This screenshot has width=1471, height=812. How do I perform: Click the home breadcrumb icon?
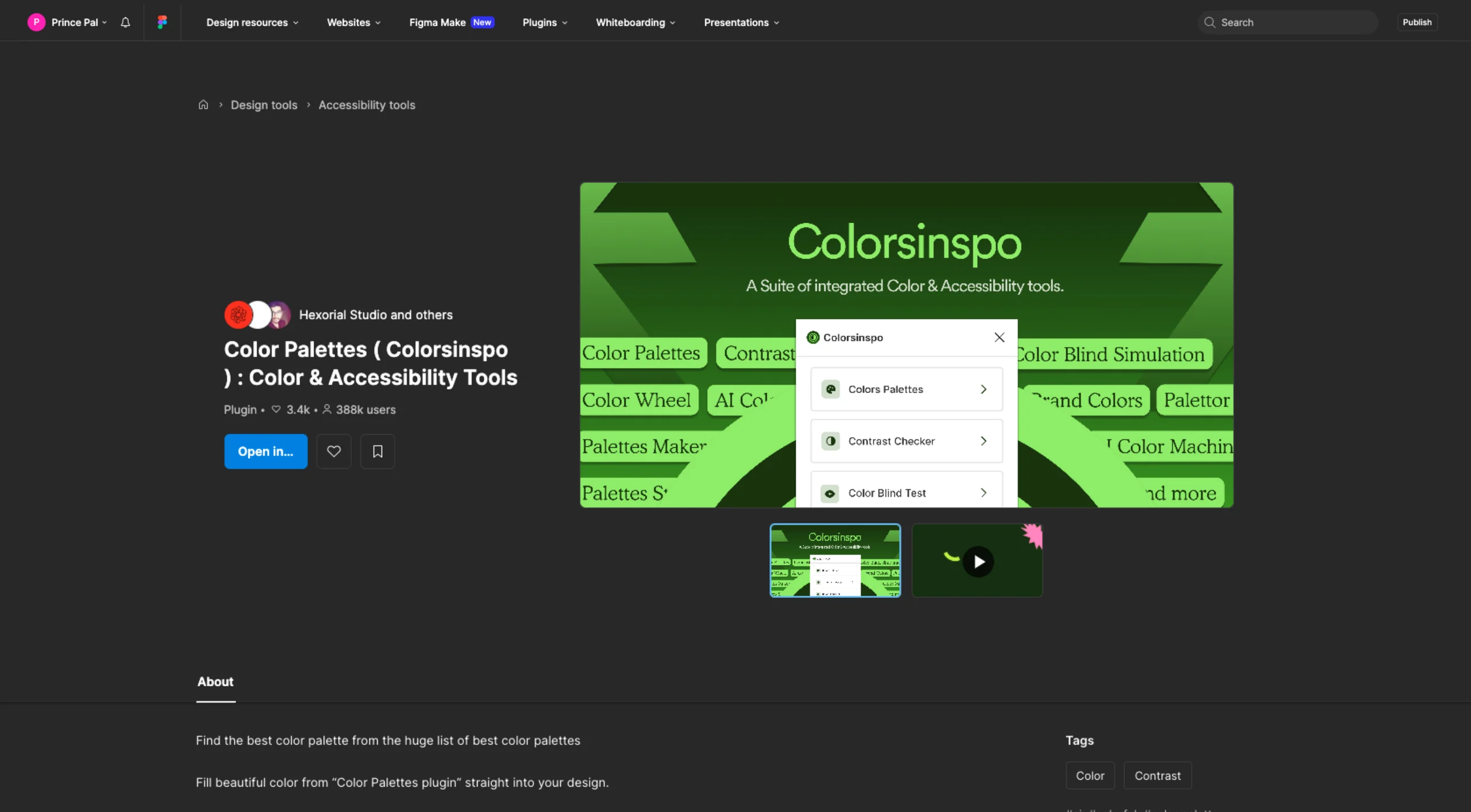(203, 105)
